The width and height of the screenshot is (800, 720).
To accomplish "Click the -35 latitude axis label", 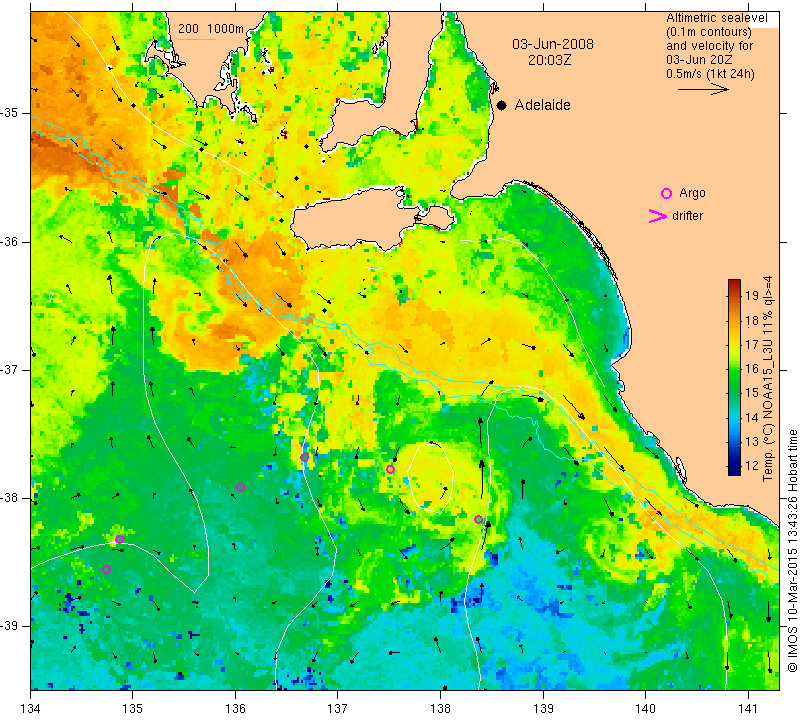I will [x=10, y=113].
